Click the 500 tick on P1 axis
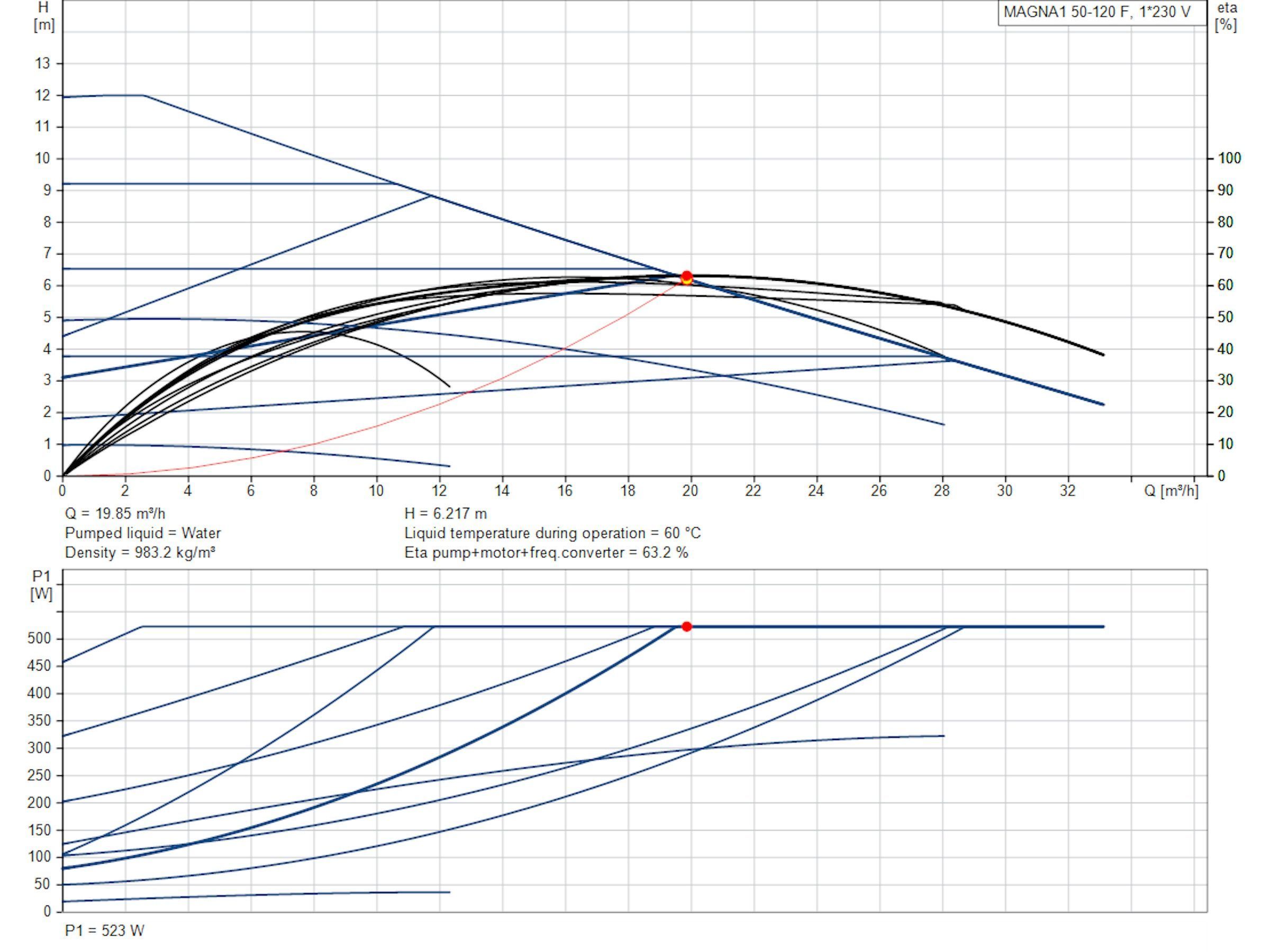 39,638
